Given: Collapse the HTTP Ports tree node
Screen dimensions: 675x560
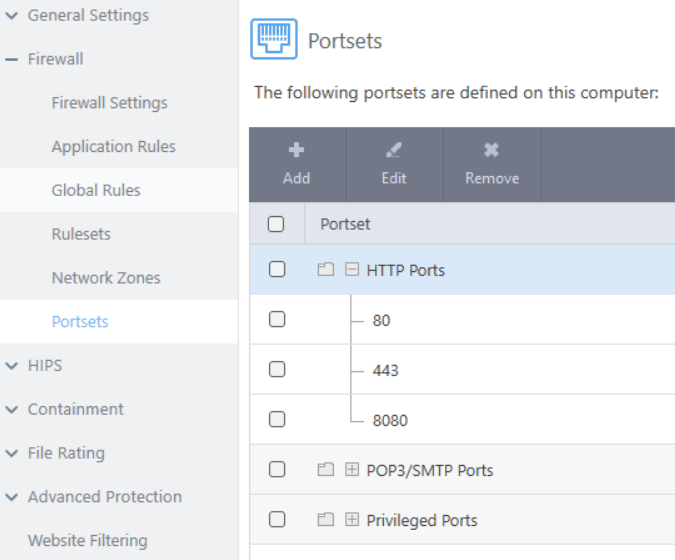Looking at the screenshot, I should pos(351,270).
